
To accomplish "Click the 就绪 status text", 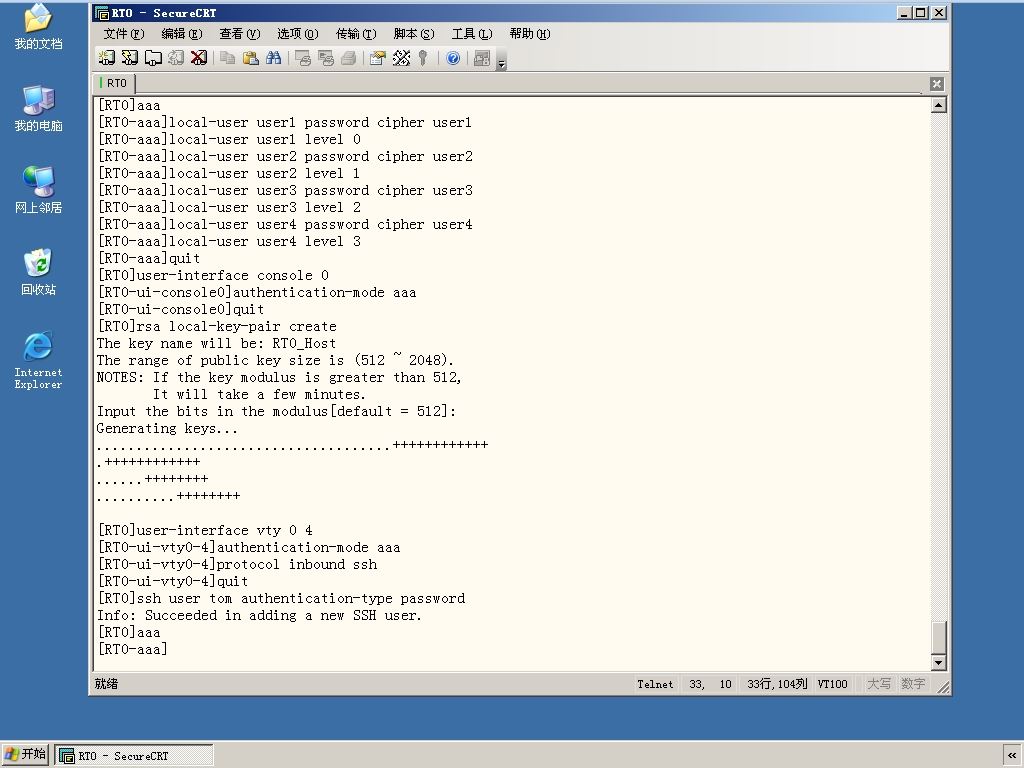I will pos(106,684).
